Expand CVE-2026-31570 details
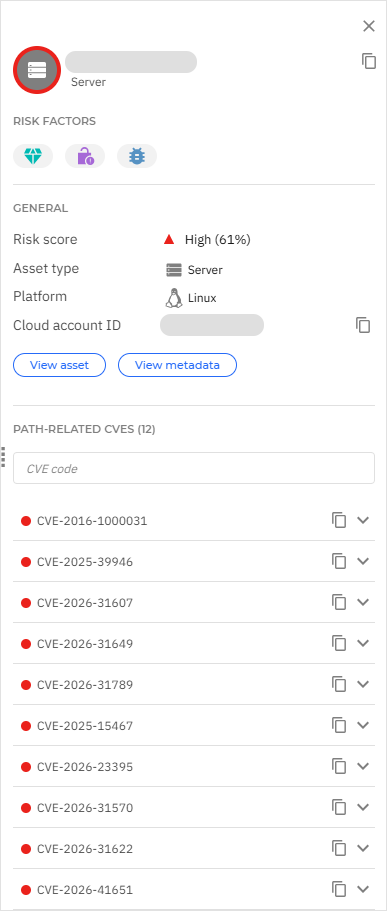Screen dimensions: 387x911 [x=363, y=807]
